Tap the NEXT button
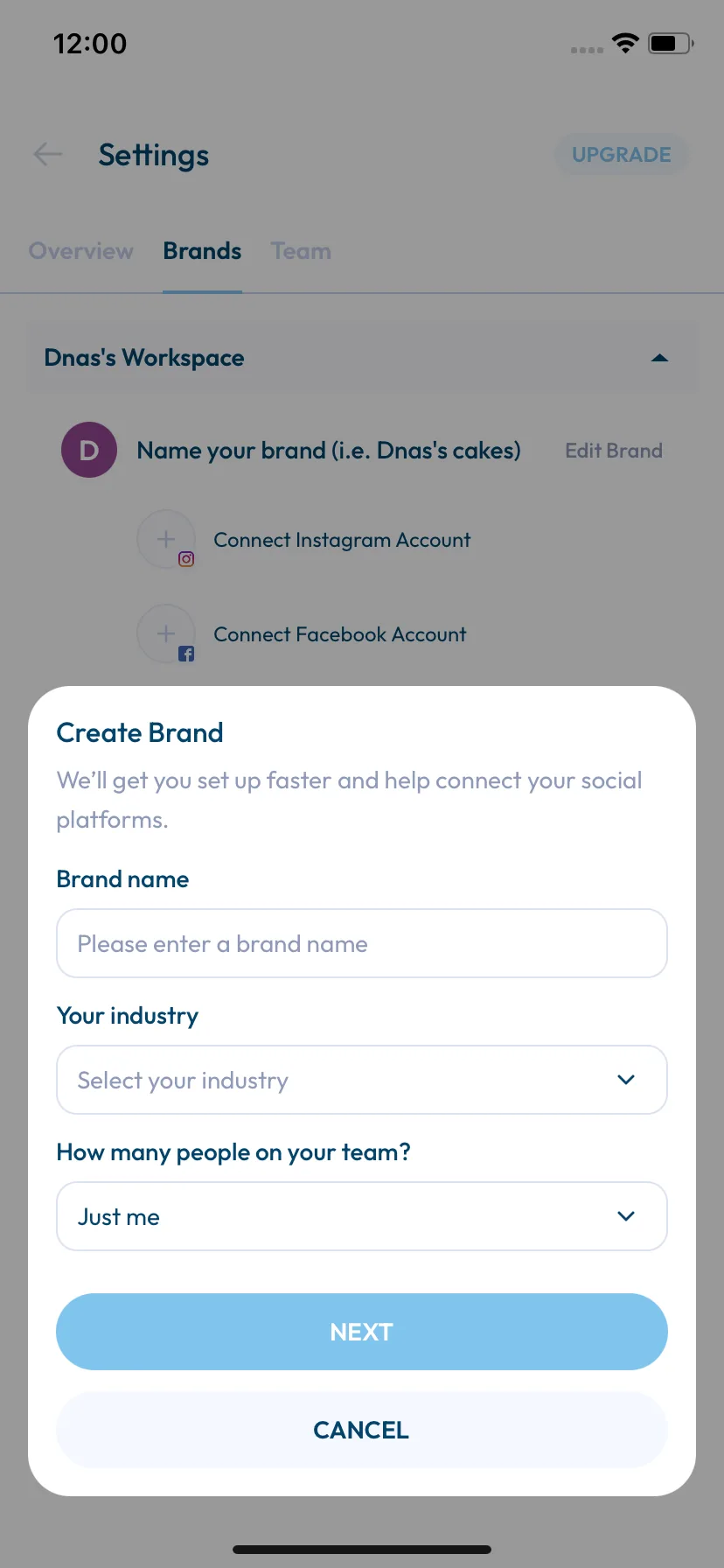This screenshot has width=724, height=1568. (x=362, y=1332)
